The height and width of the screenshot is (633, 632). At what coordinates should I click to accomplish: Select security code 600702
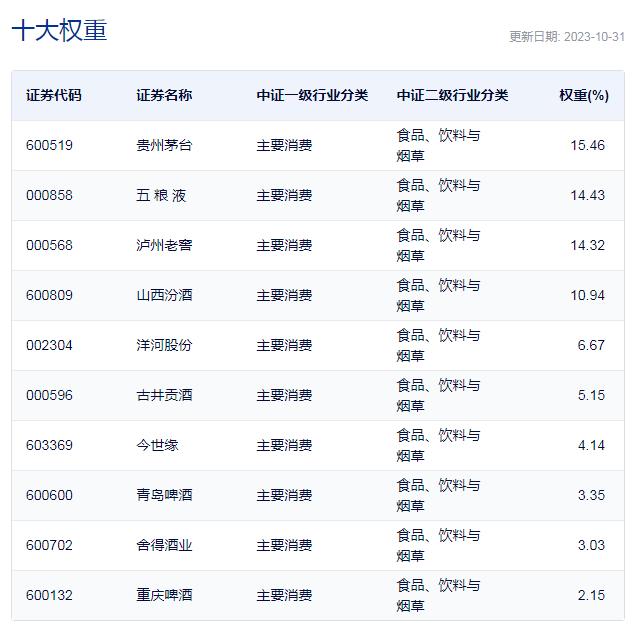point(49,545)
